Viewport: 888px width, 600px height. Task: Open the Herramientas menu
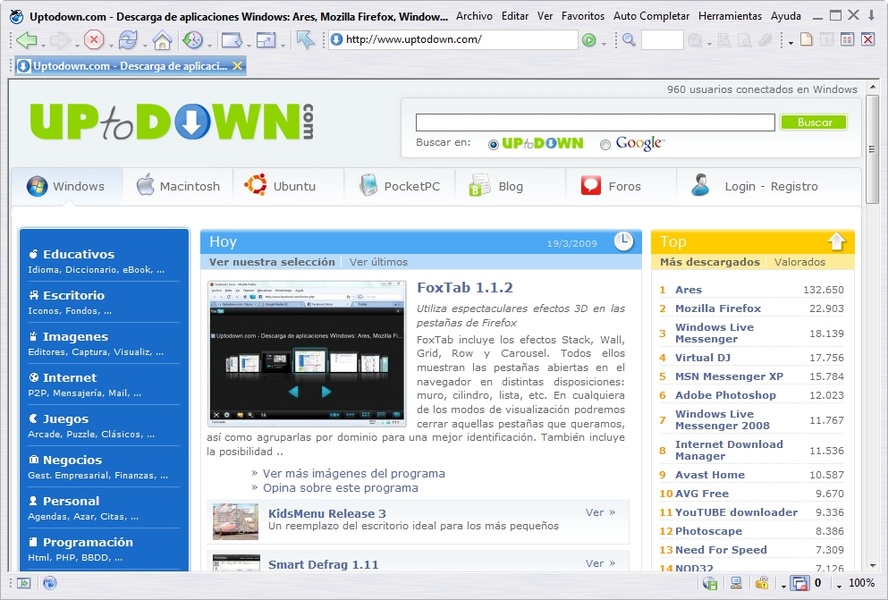pyautogui.click(x=730, y=16)
